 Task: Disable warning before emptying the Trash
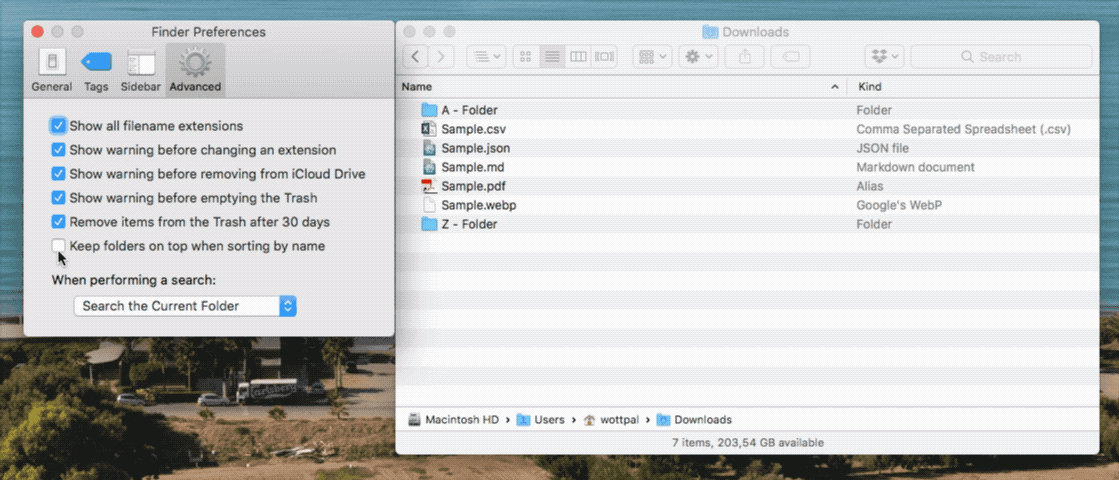pyautogui.click(x=59, y=198)
